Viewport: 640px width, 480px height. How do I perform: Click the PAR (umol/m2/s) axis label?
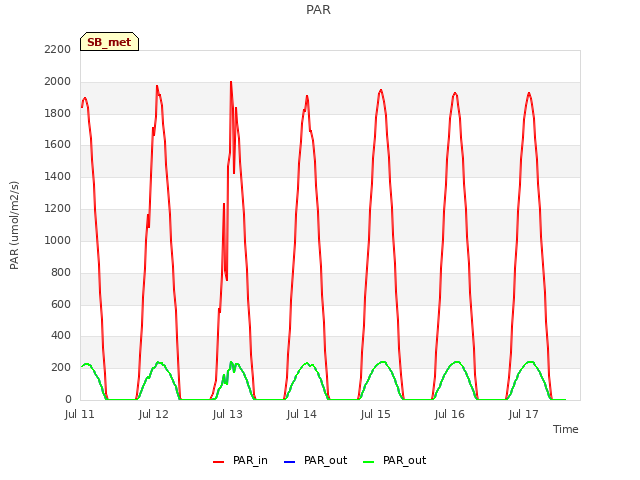14,225
